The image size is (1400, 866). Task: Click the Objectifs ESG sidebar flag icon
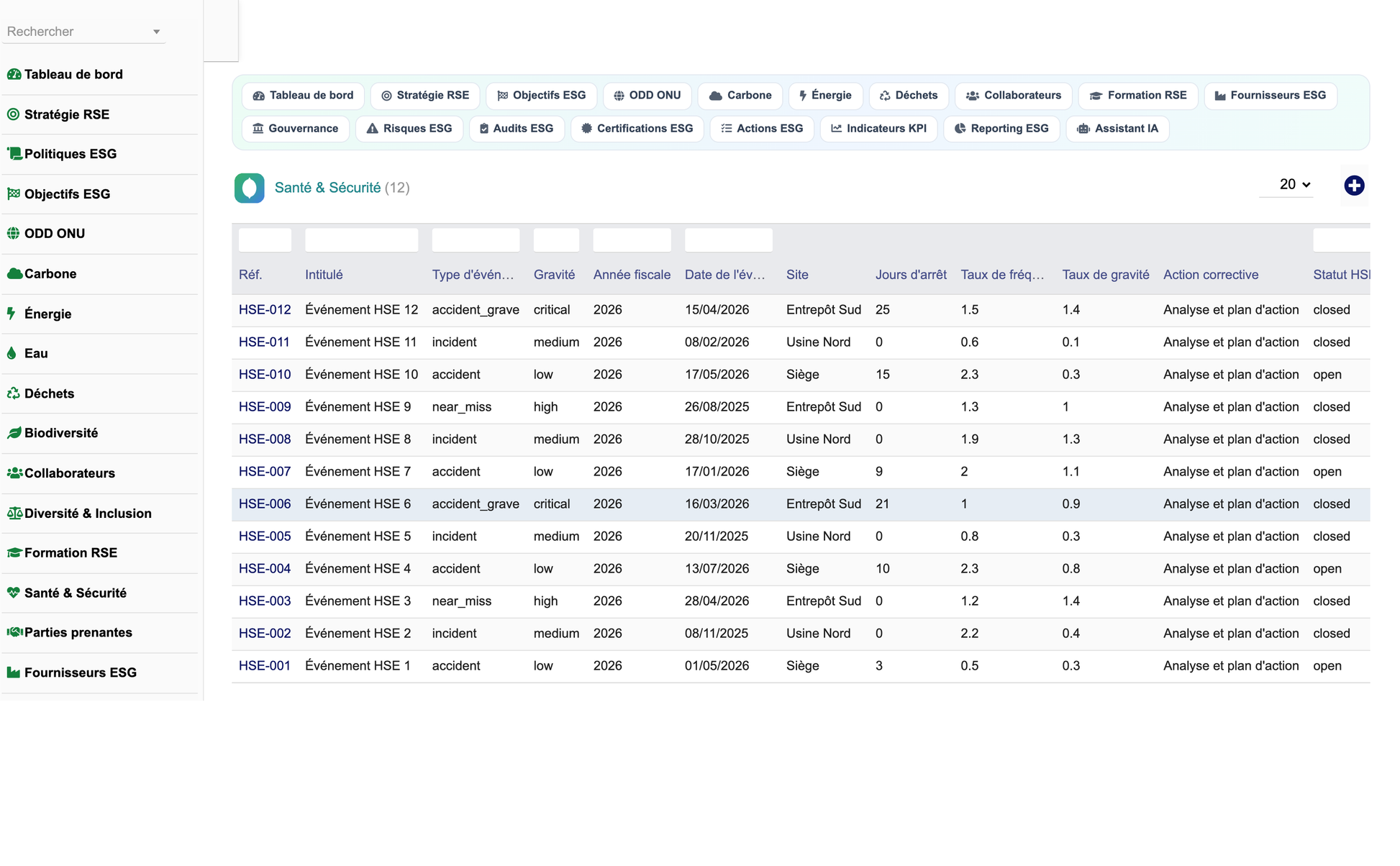coord(14,193)
